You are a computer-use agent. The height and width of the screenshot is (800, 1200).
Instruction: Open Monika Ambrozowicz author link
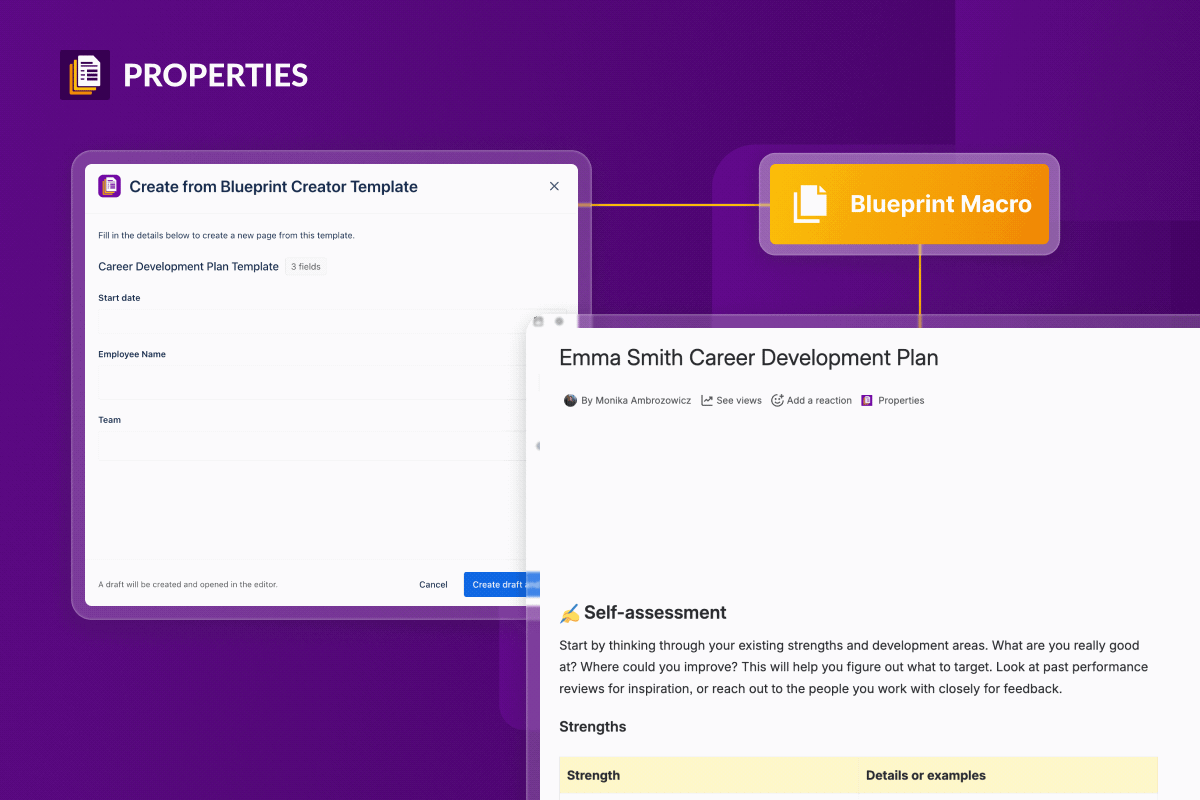[x=636, y=401]
